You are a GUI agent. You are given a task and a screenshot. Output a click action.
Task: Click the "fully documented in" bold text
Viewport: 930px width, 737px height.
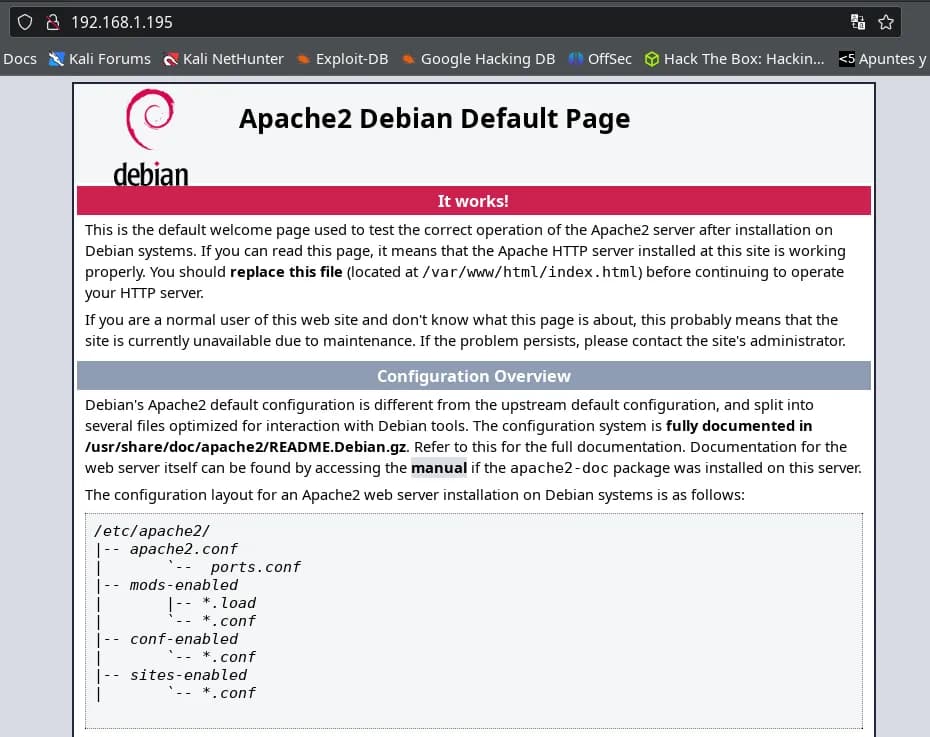pos(739,426)
